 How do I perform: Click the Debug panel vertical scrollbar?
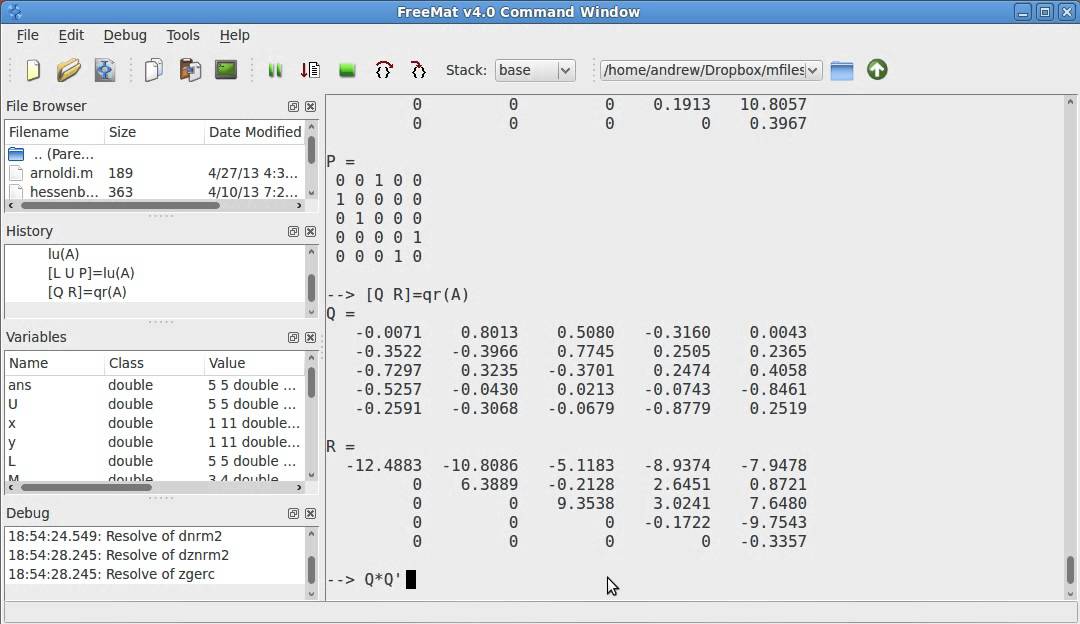pos(311,563)
